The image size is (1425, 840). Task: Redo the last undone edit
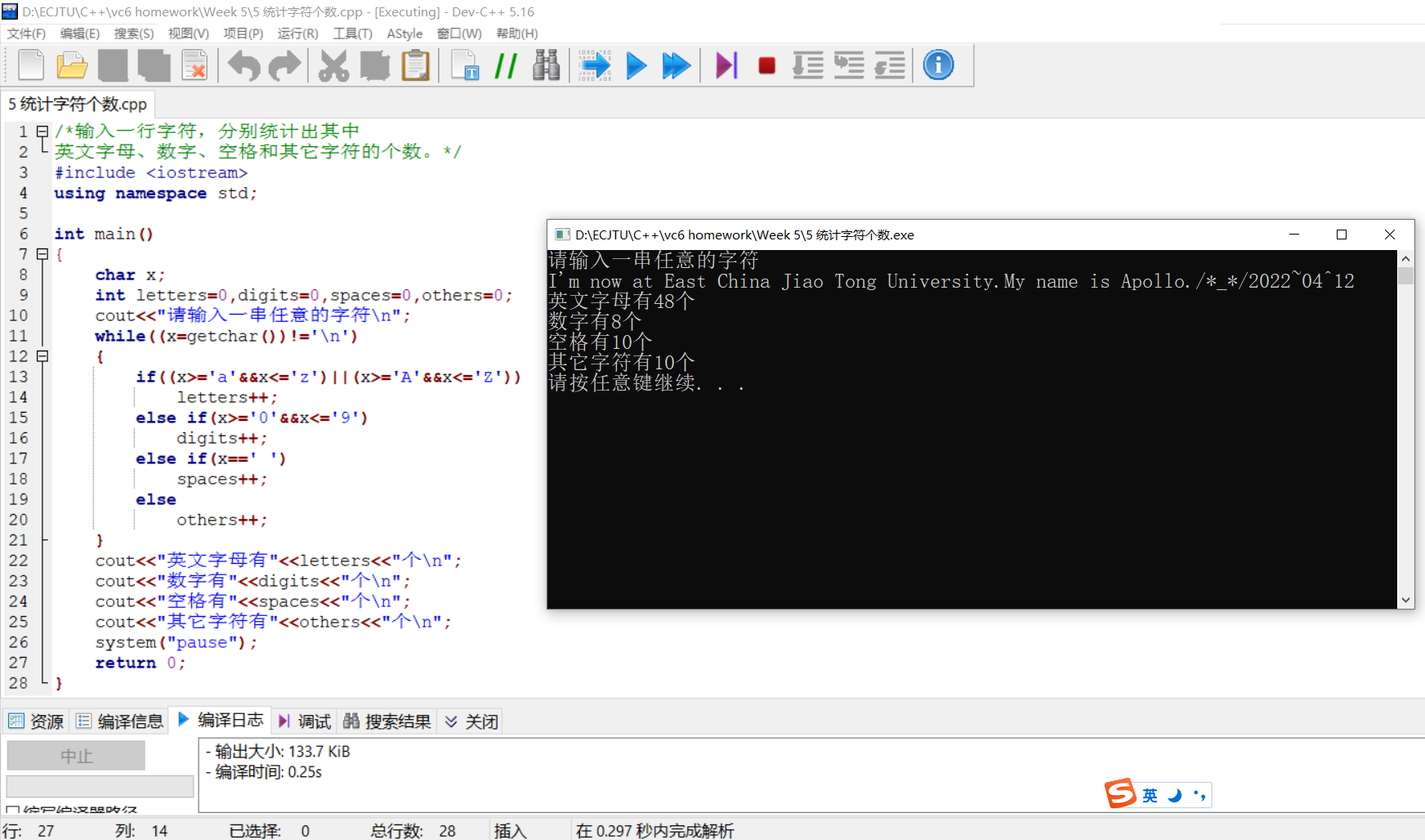pyautogui.click(x=284, y=65)
